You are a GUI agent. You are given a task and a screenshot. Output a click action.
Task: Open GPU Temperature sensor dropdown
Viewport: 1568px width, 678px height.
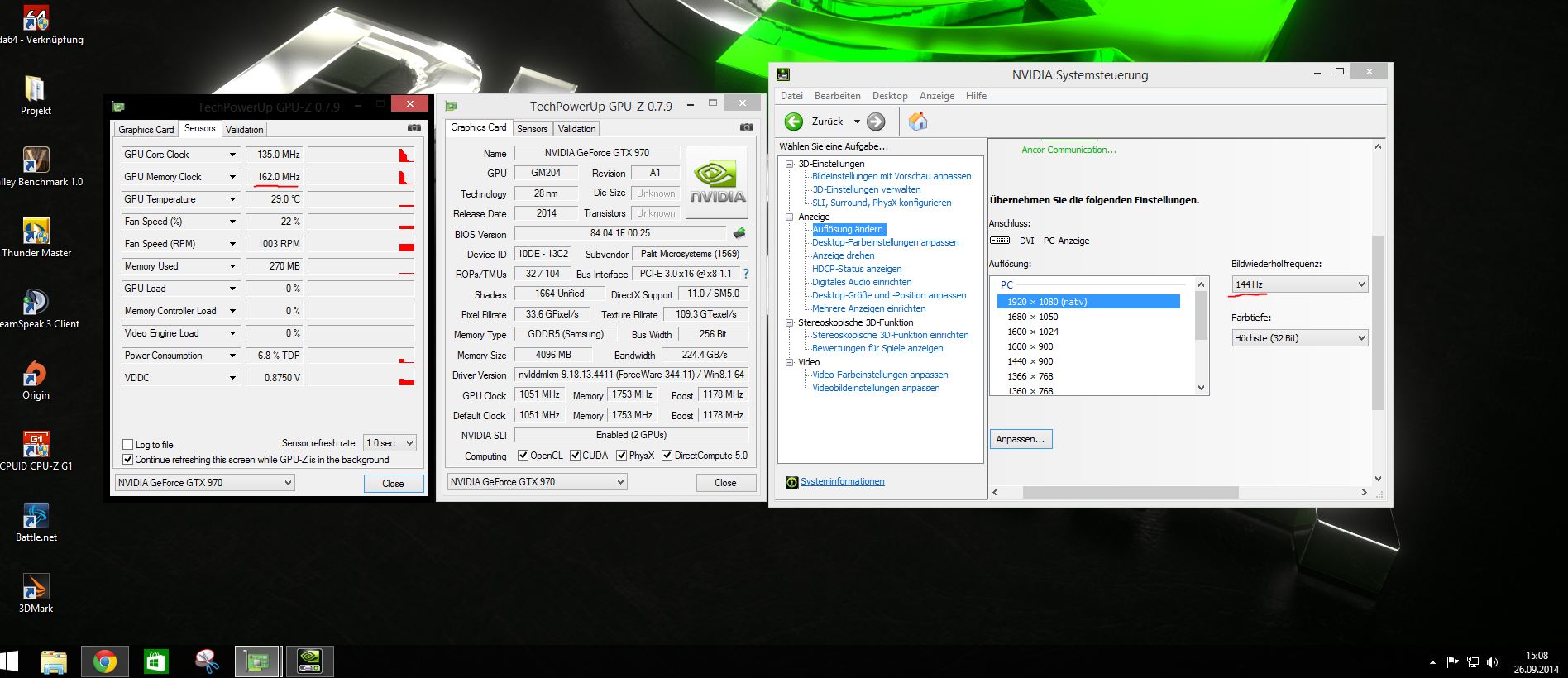[x=232, y=199]
